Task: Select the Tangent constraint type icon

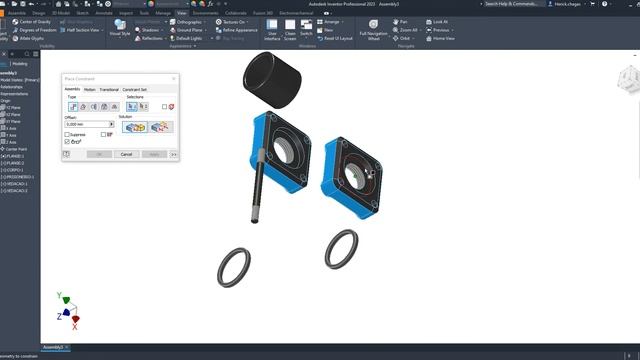Action: [94, 107]
